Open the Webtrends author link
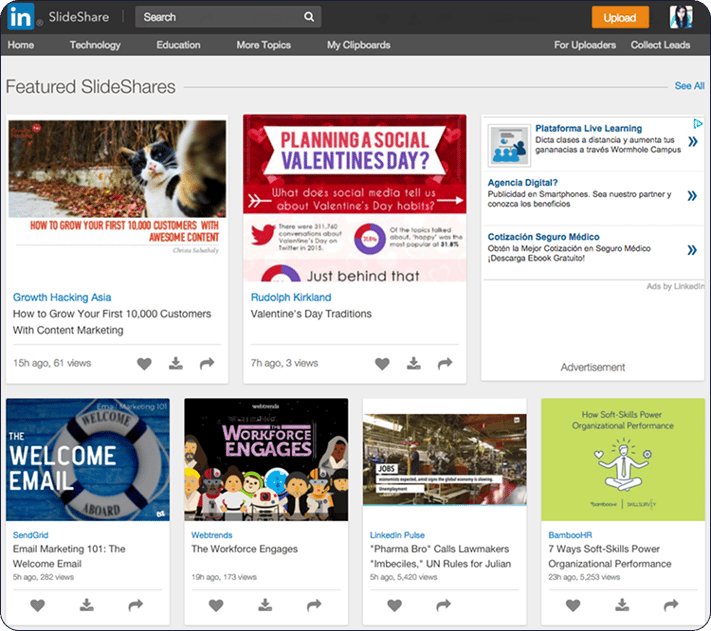This screenshot has width=711, height=631. click(x=211, y=535)
